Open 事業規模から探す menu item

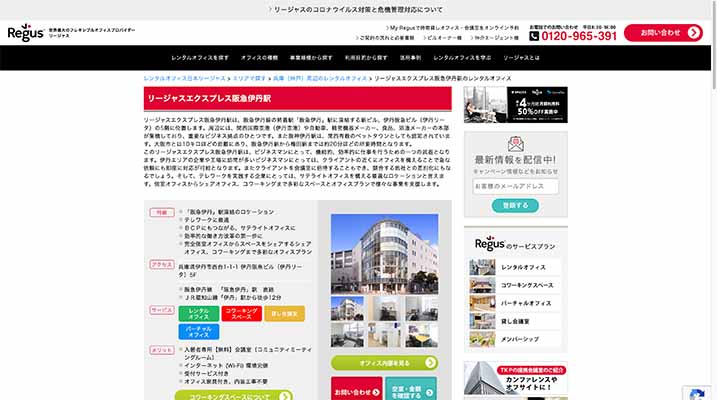coord(311,58)
